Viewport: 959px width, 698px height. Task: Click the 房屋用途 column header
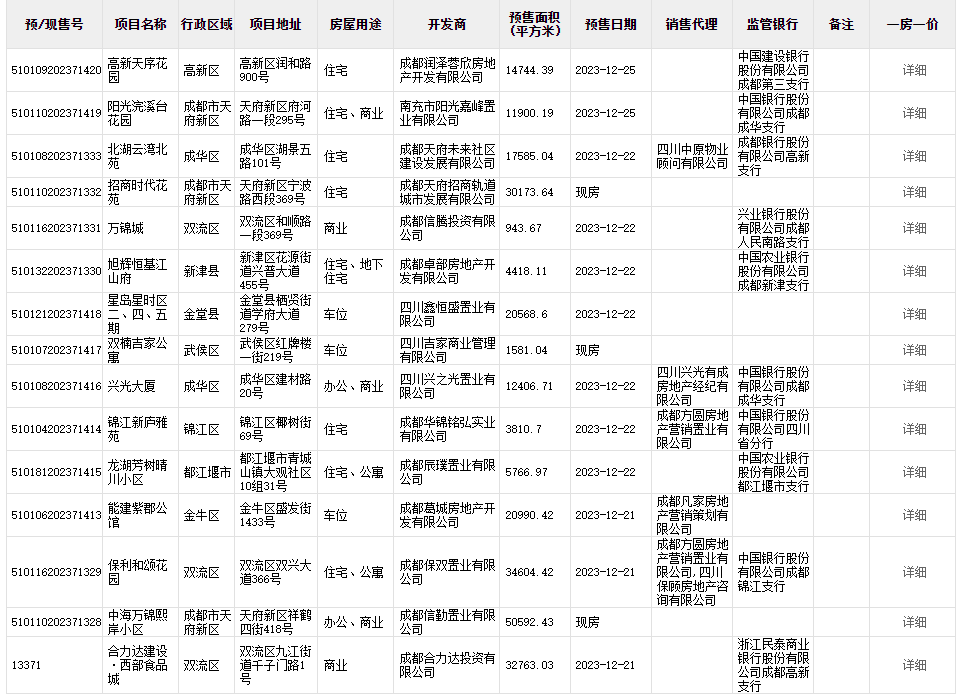(355, 24)
